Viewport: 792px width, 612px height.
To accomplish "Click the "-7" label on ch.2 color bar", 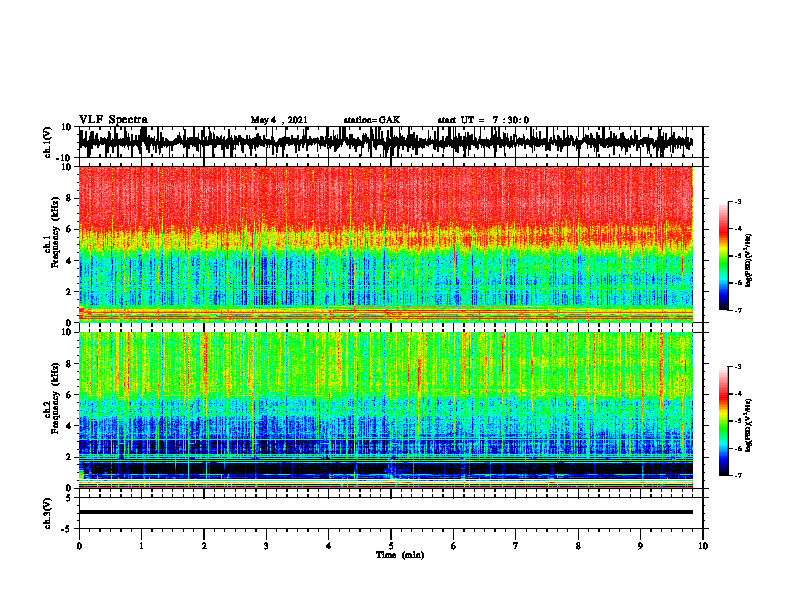I will (737, 475).
